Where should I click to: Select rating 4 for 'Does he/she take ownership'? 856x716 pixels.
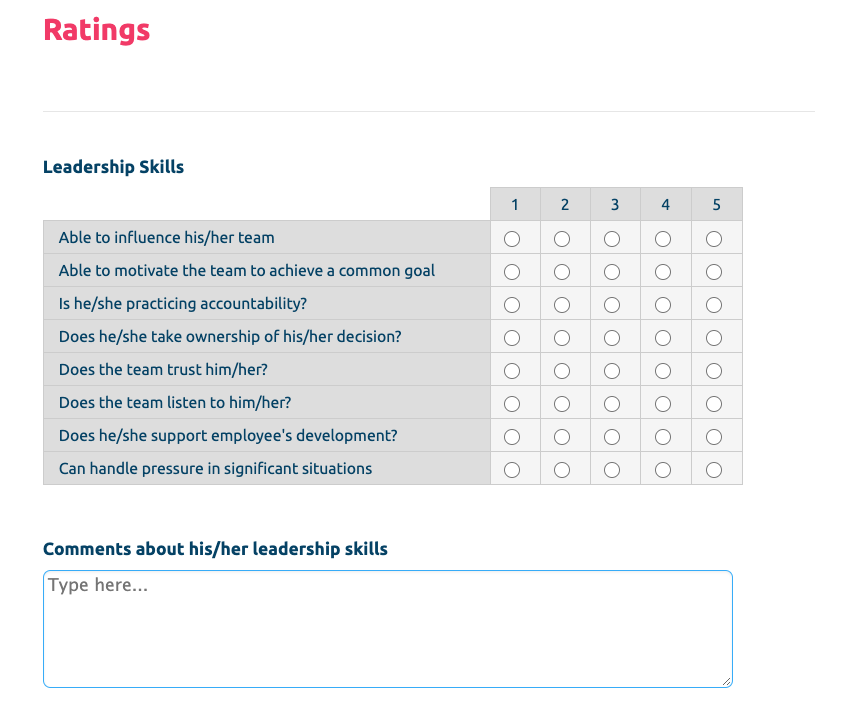[x=664, y=337]
